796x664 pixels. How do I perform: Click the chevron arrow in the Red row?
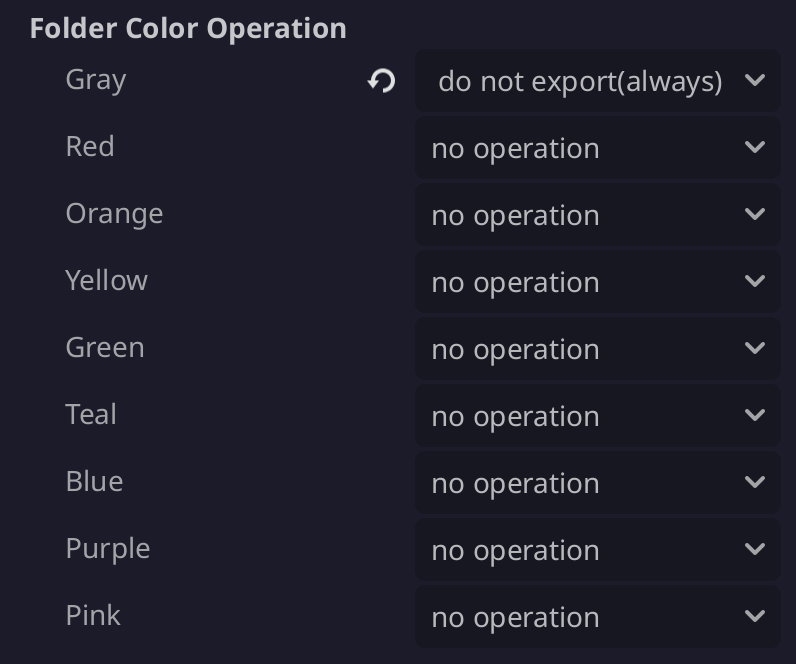[755, 148]
